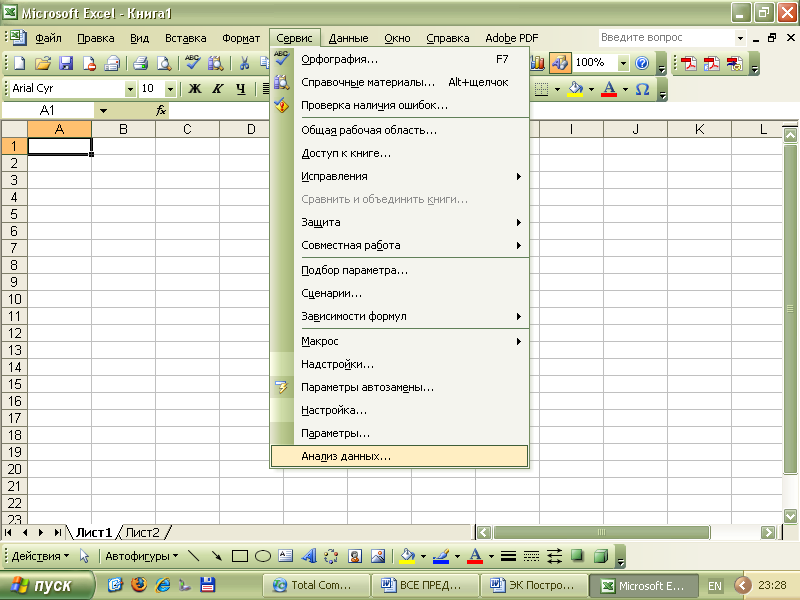Print using the printer icon
Screen dimensions: 800x600
coord(140,63)
